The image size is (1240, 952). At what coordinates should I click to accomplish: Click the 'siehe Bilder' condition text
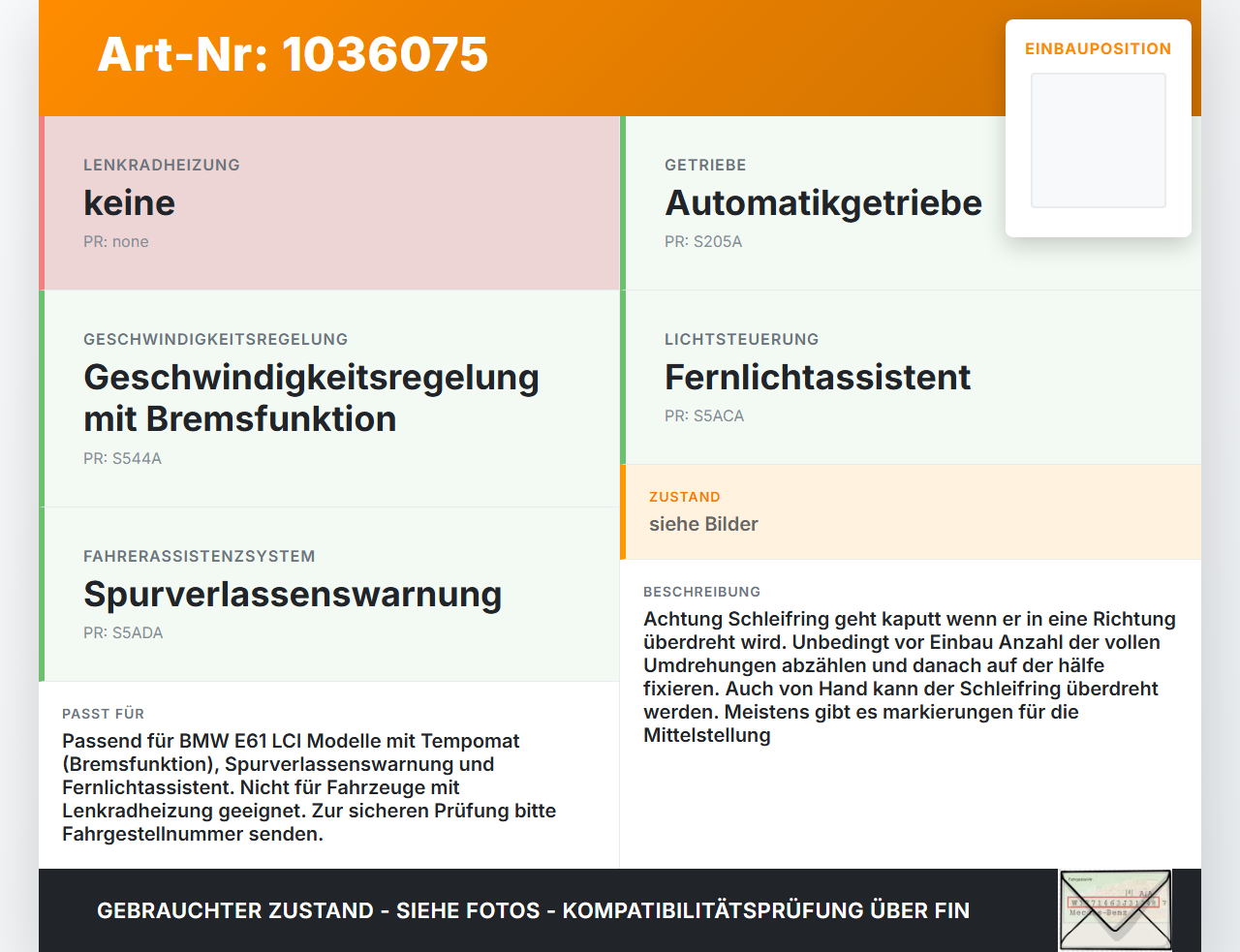(703, 524)
